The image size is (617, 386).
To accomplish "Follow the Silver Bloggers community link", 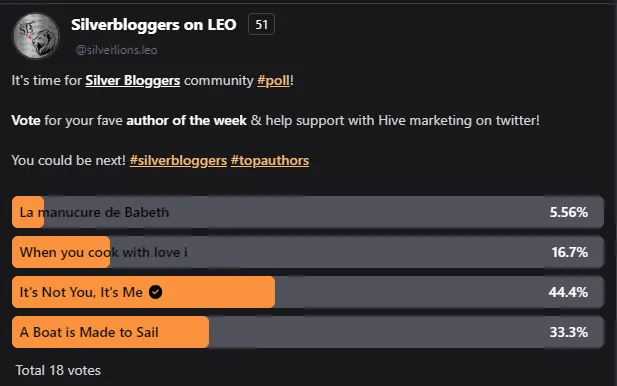I will pyautogui.click(x=133, y=80).
